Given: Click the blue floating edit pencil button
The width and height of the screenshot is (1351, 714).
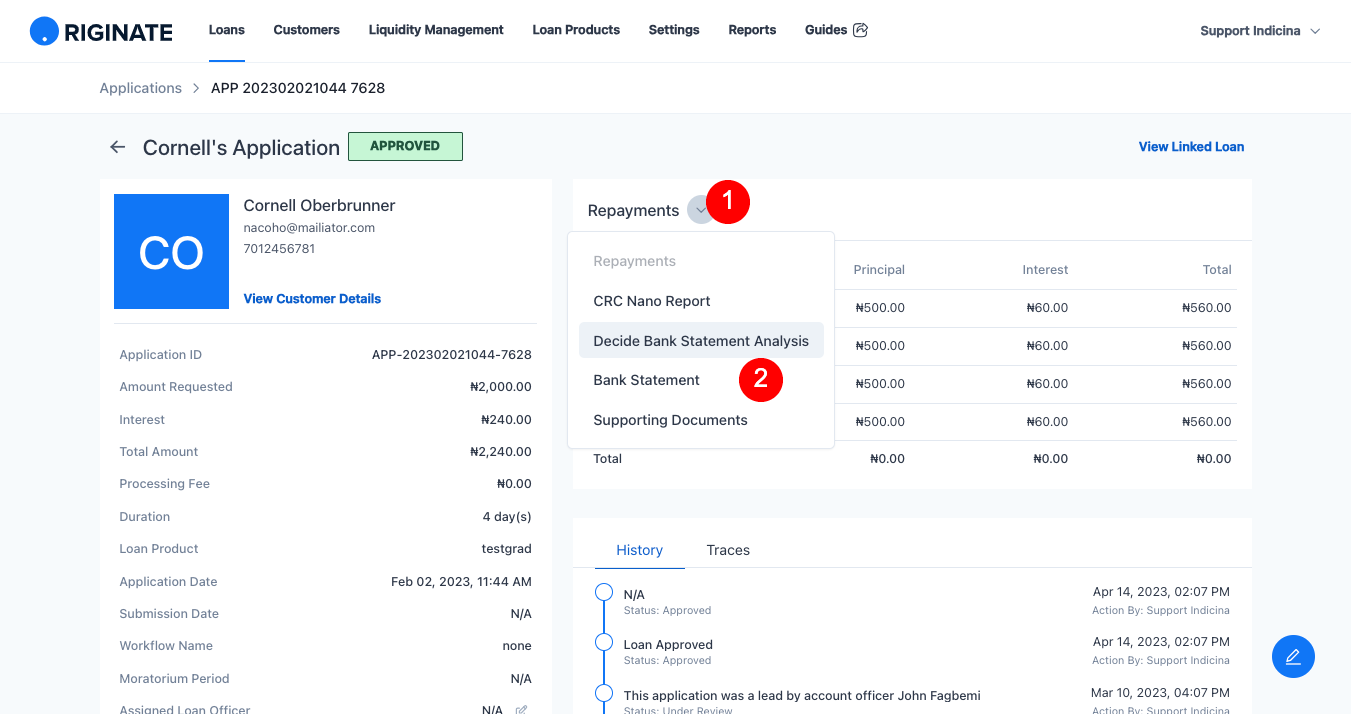Looking at the screenshot, I should coord(1293,656).
